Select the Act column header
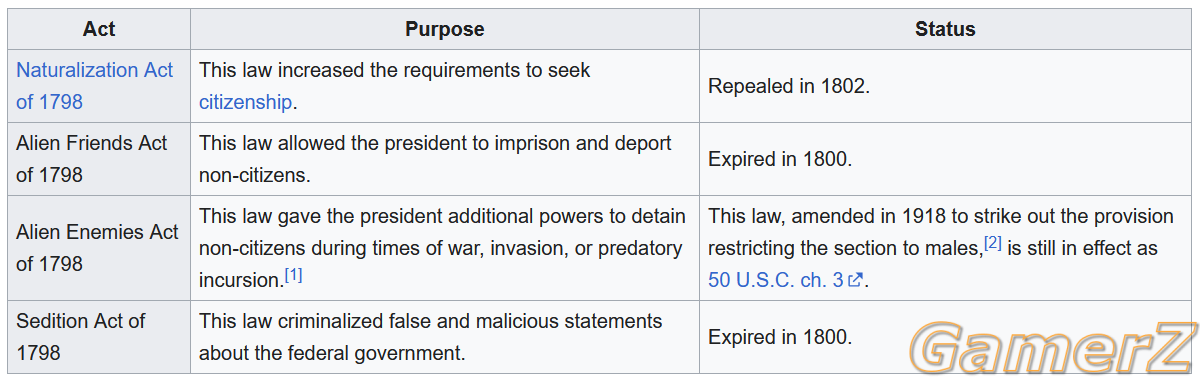Screen dimensions: 1200x383 pos(99,29)
